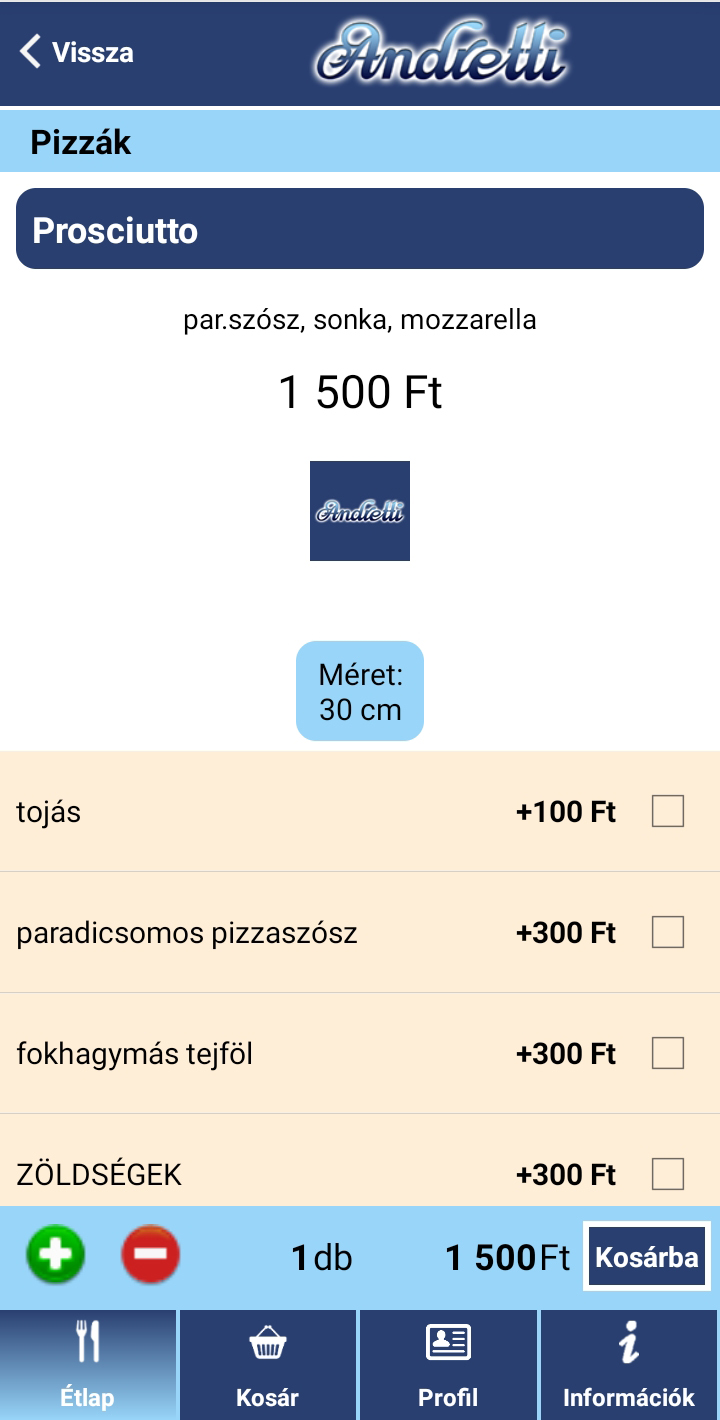The height and width of the screenshot is (1420, 720).
Task: Click the Andretti logo in header
Action: 441,53
